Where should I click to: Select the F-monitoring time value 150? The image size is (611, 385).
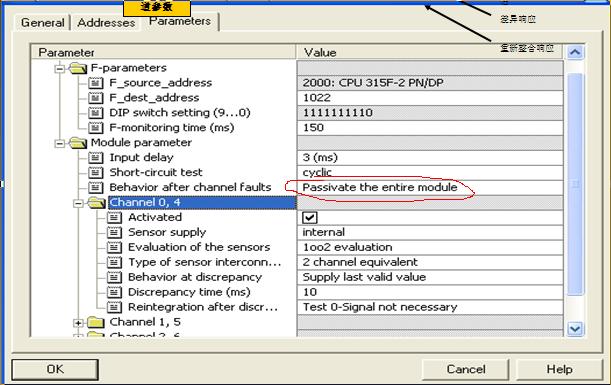point(430,128)
